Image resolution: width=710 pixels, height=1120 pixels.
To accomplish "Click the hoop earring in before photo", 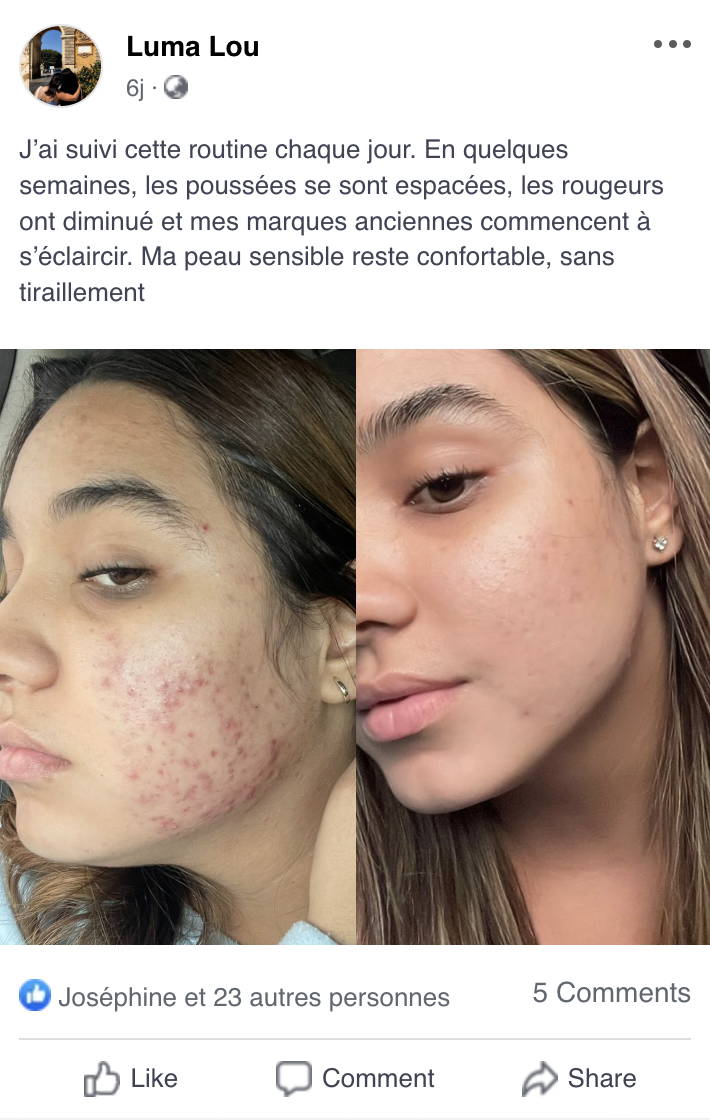I will click(x=342, y=689).
